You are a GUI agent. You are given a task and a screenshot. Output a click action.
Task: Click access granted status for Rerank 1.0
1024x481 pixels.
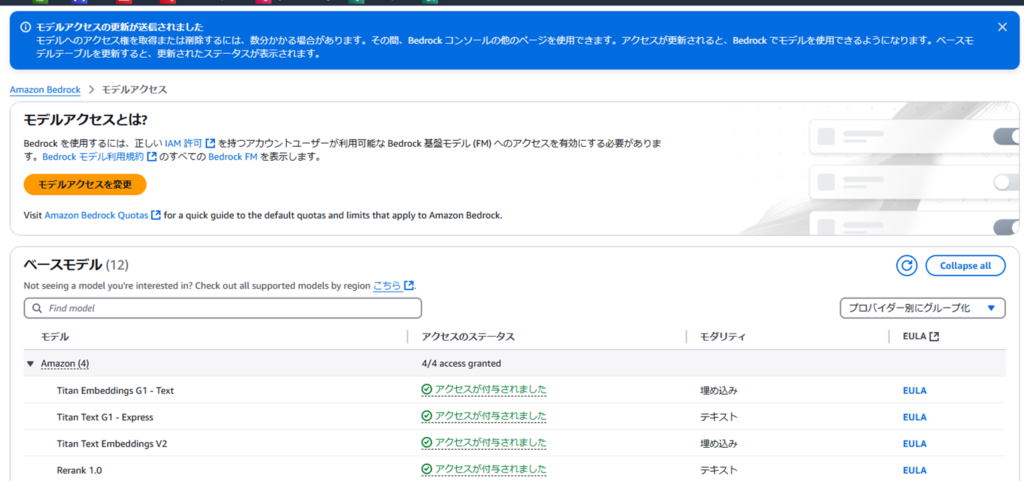click(x=484, y=469)
